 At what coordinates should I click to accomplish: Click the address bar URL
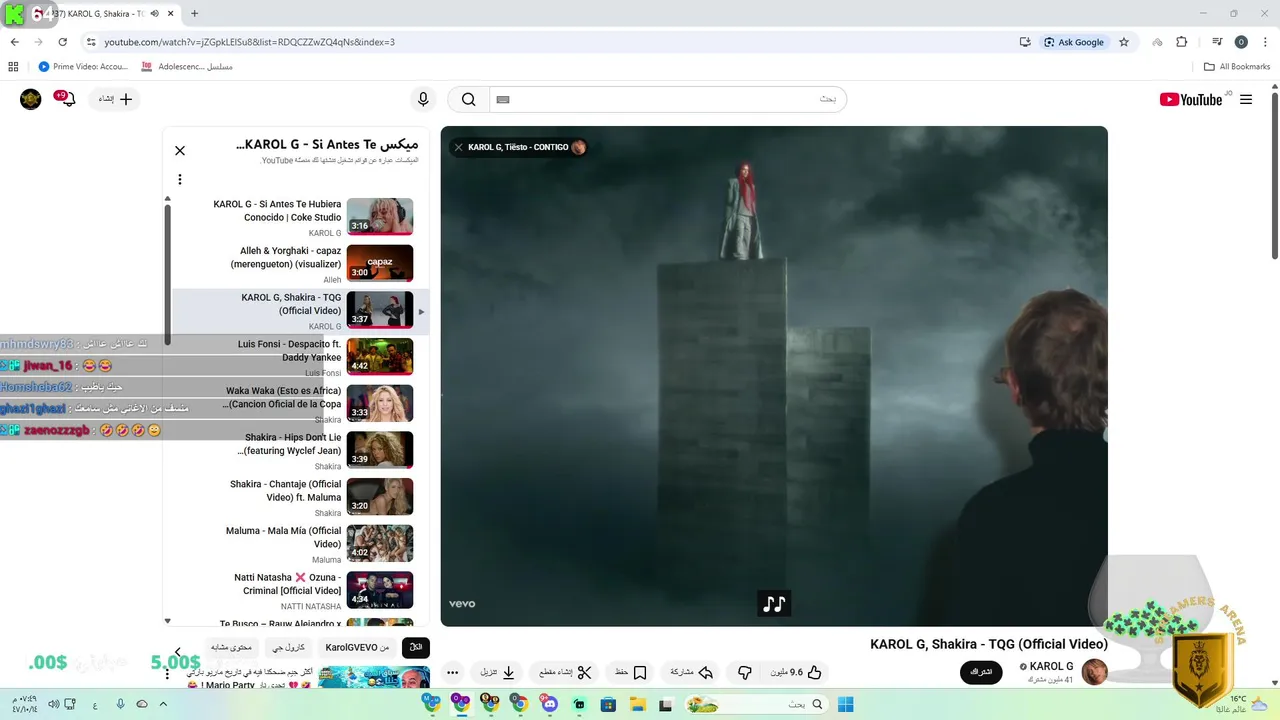coord(250,42)
